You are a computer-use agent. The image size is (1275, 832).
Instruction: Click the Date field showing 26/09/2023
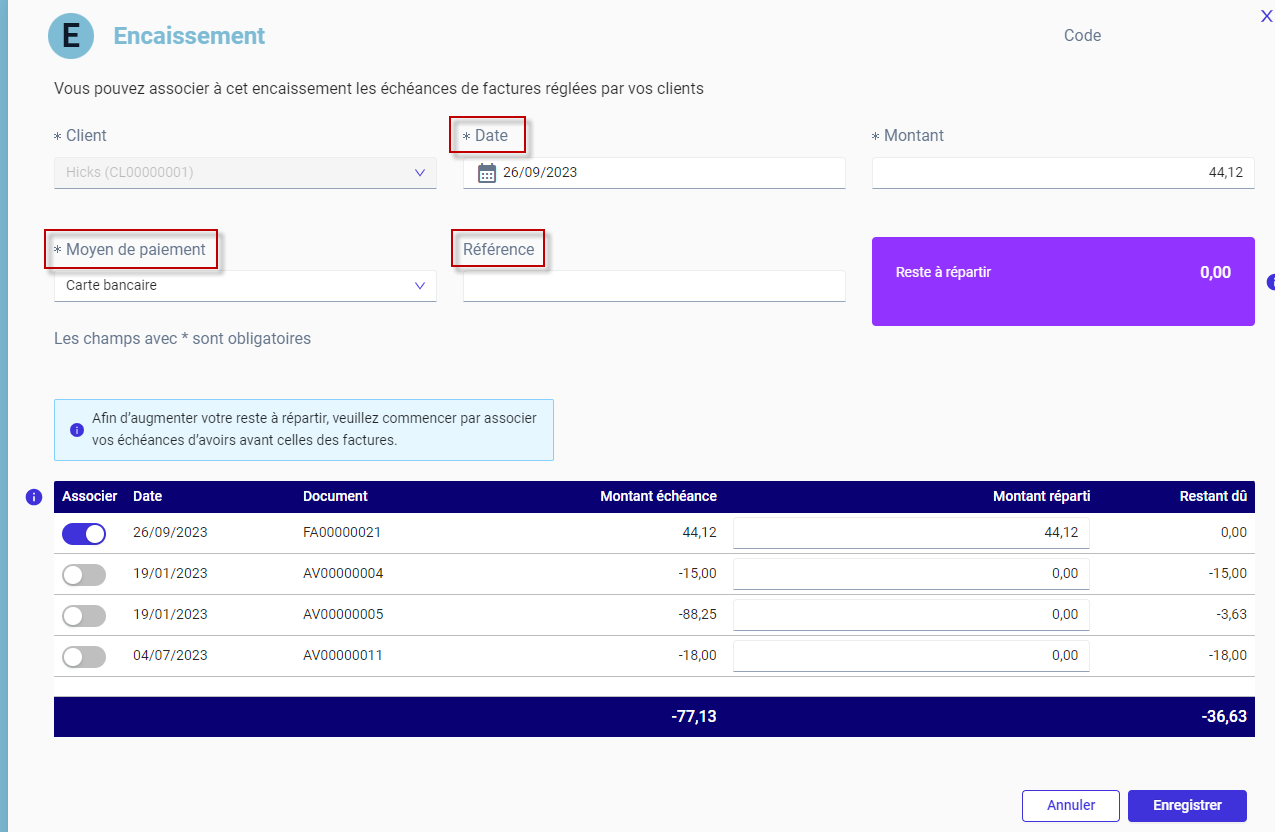654,172
